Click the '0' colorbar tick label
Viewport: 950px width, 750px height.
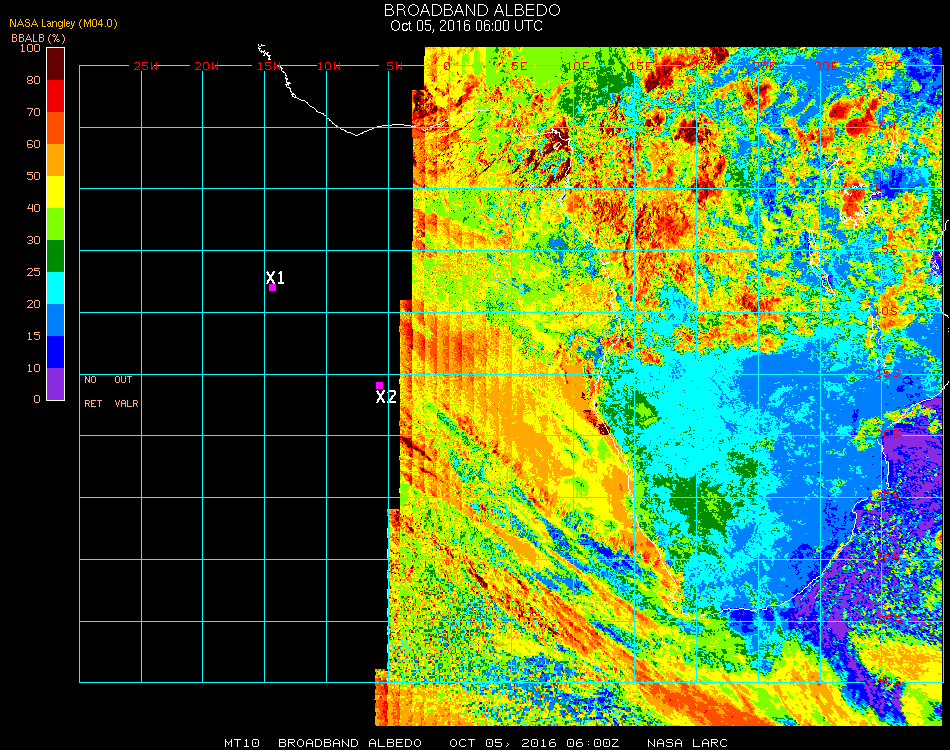click(x=37, y=399)
